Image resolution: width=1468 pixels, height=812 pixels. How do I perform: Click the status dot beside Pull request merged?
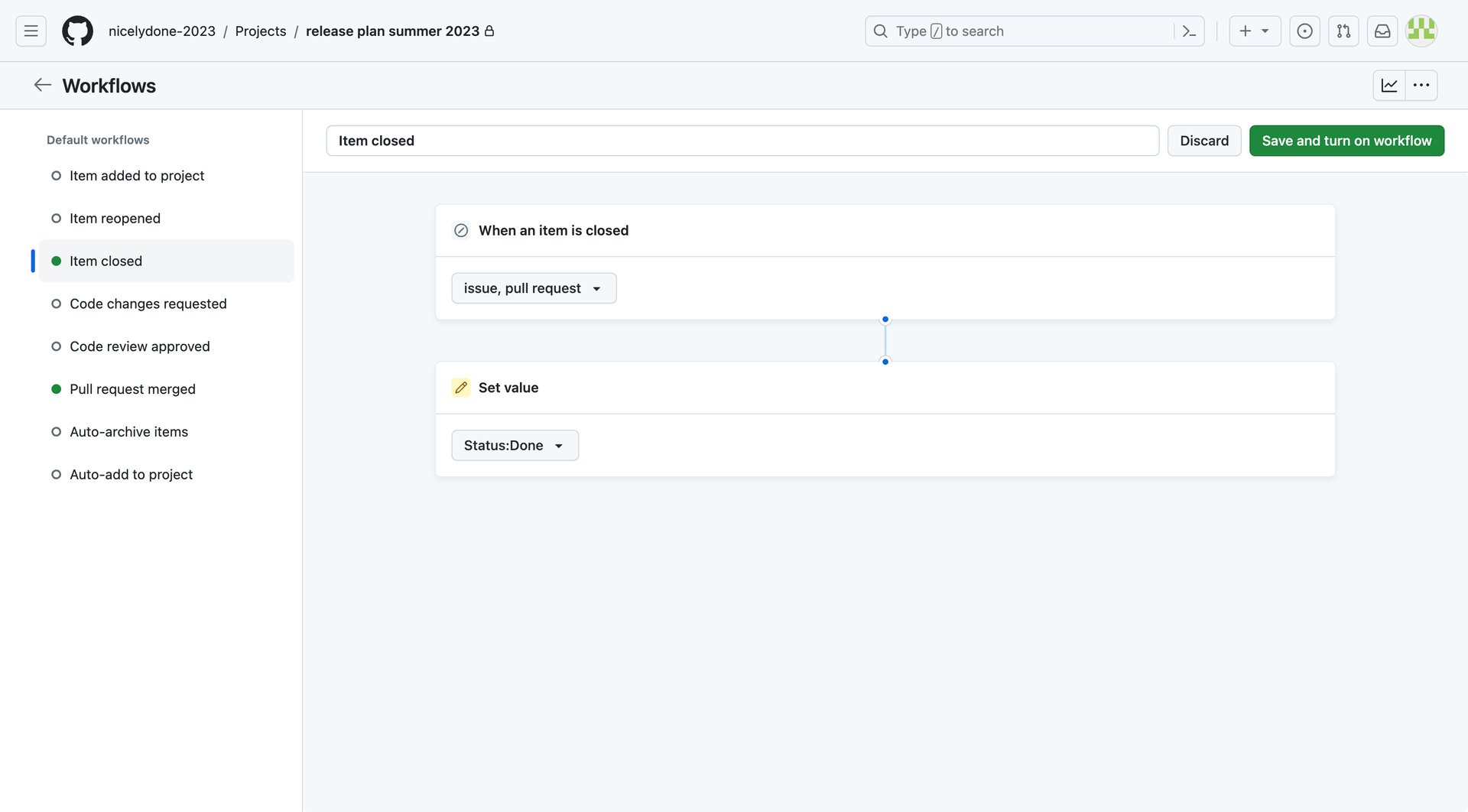coord(56,388)
